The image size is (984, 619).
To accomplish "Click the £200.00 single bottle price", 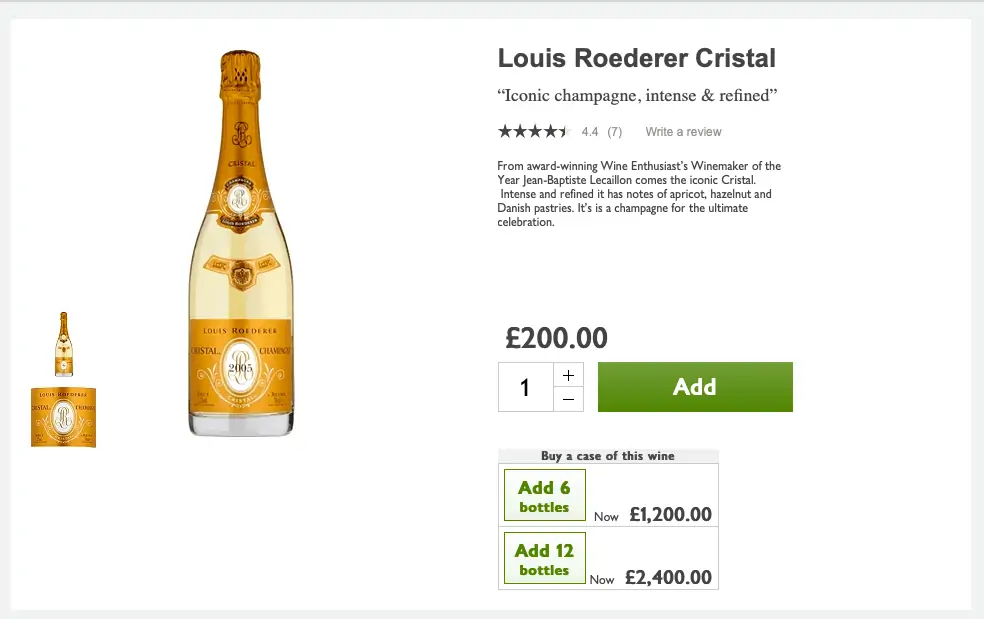I will [x=556, y=338].
